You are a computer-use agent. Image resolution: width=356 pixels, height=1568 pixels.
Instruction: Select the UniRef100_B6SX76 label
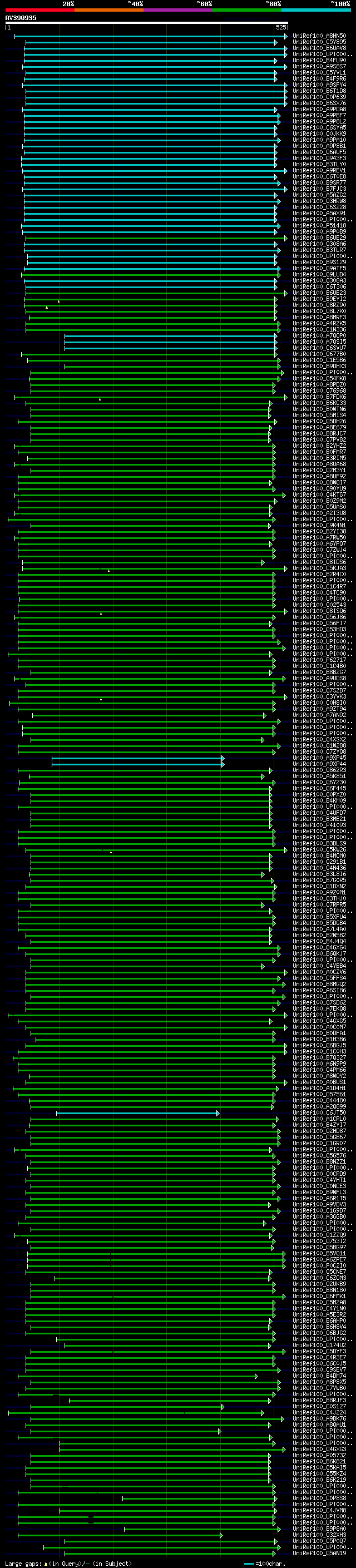click(319, 103)
